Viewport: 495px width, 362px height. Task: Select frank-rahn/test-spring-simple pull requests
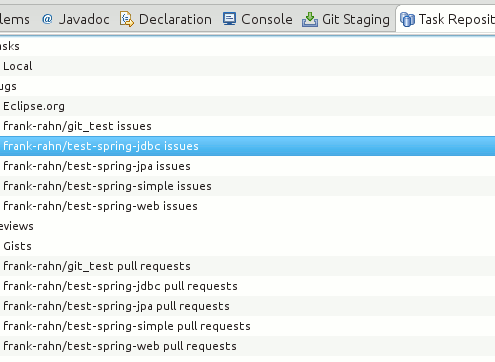pyautogui.click(x=247, y=326)
